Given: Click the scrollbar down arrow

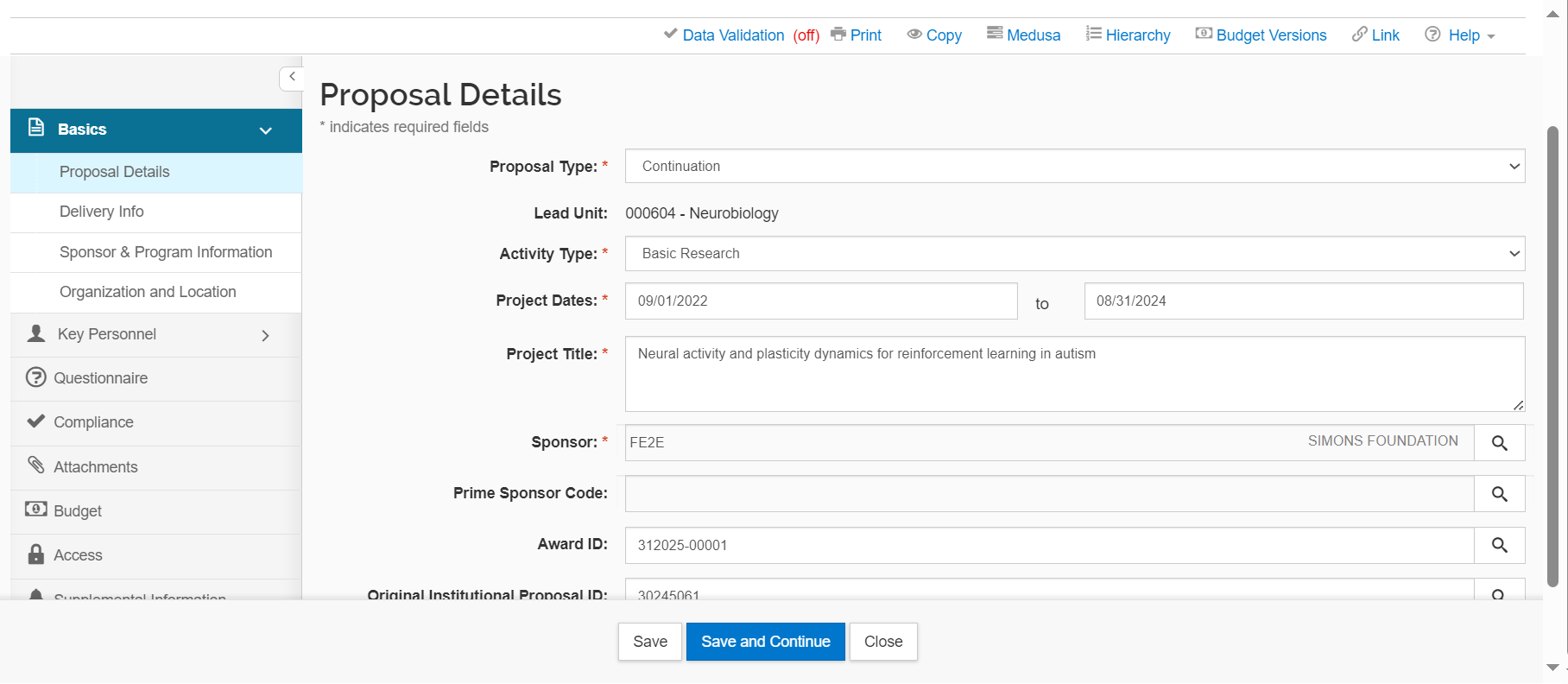Looking at the screenshot, I should coord(1552,668).
